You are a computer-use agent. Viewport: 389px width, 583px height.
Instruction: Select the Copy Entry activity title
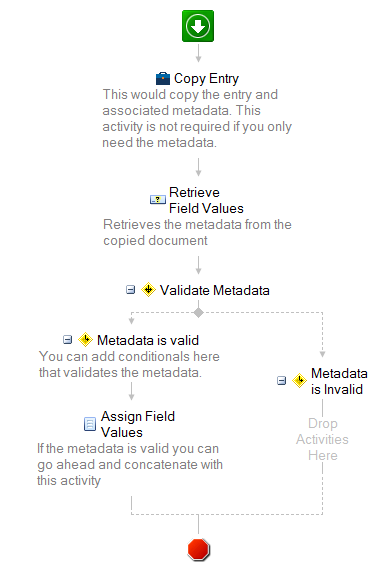click(206, 78)
